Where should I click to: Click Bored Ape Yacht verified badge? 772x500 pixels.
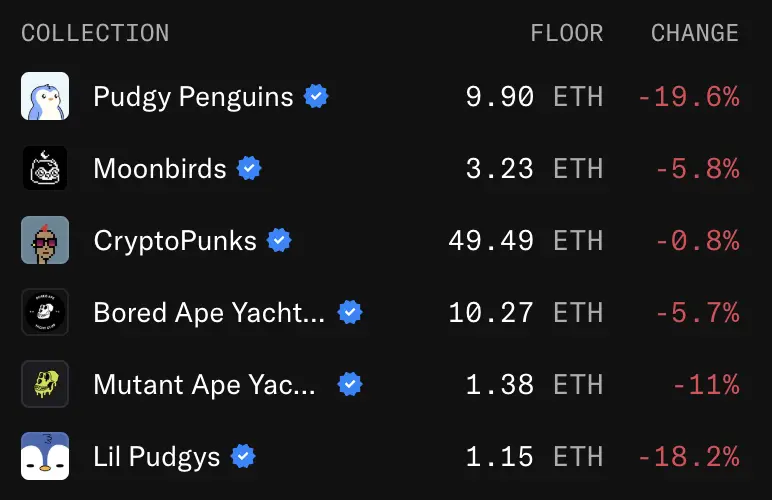click(350, 312)
